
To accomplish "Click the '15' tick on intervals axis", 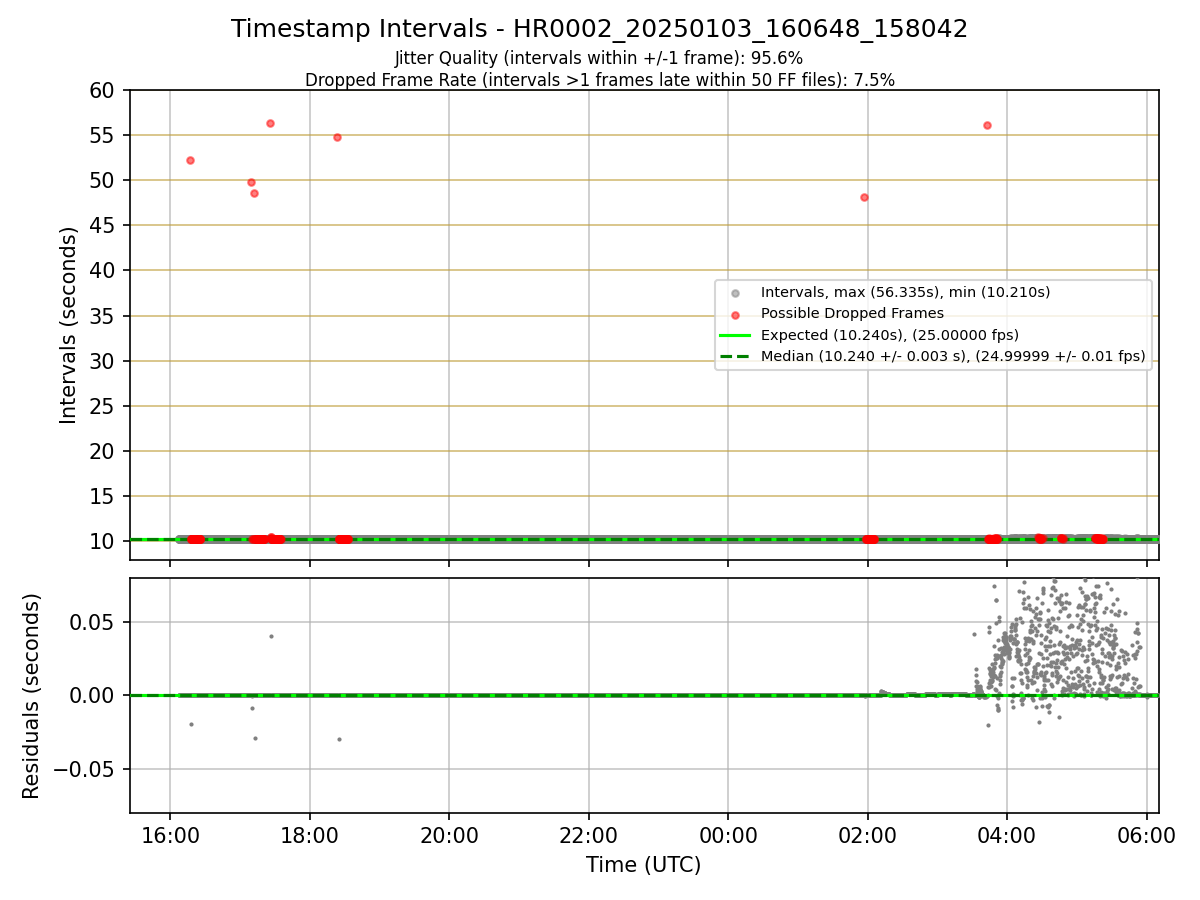I will [x=104, y=497].
